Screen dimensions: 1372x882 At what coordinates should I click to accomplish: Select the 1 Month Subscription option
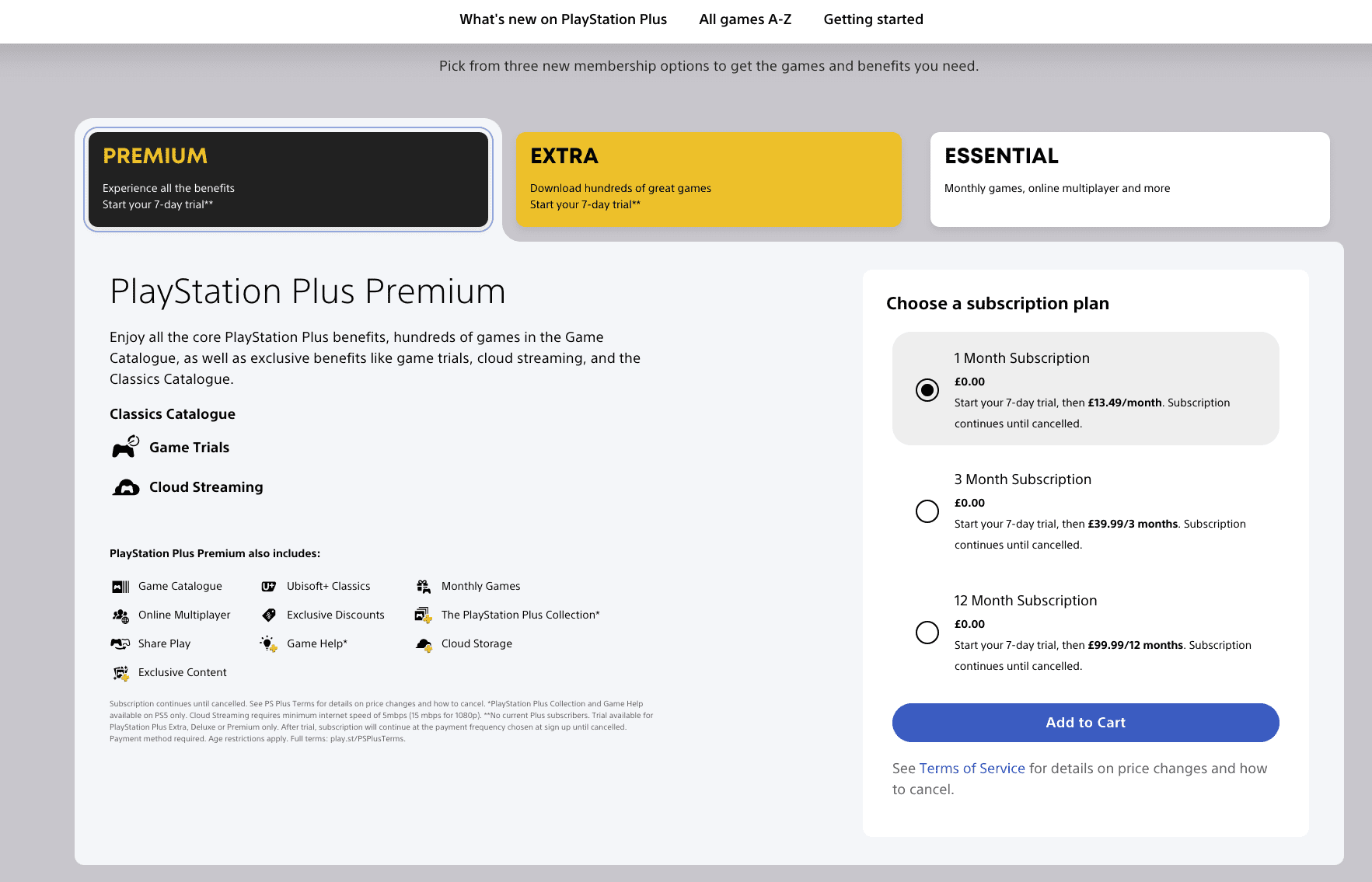tap(927, 391)
